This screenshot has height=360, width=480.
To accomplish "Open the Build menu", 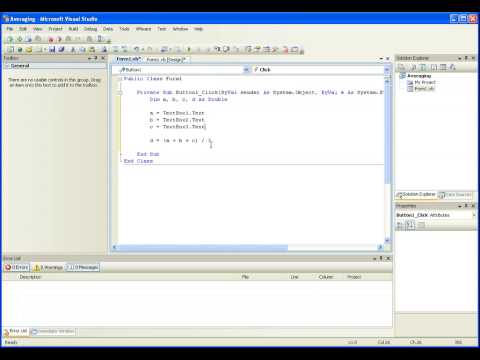I will pyautogui.click(x=73, y=29).
